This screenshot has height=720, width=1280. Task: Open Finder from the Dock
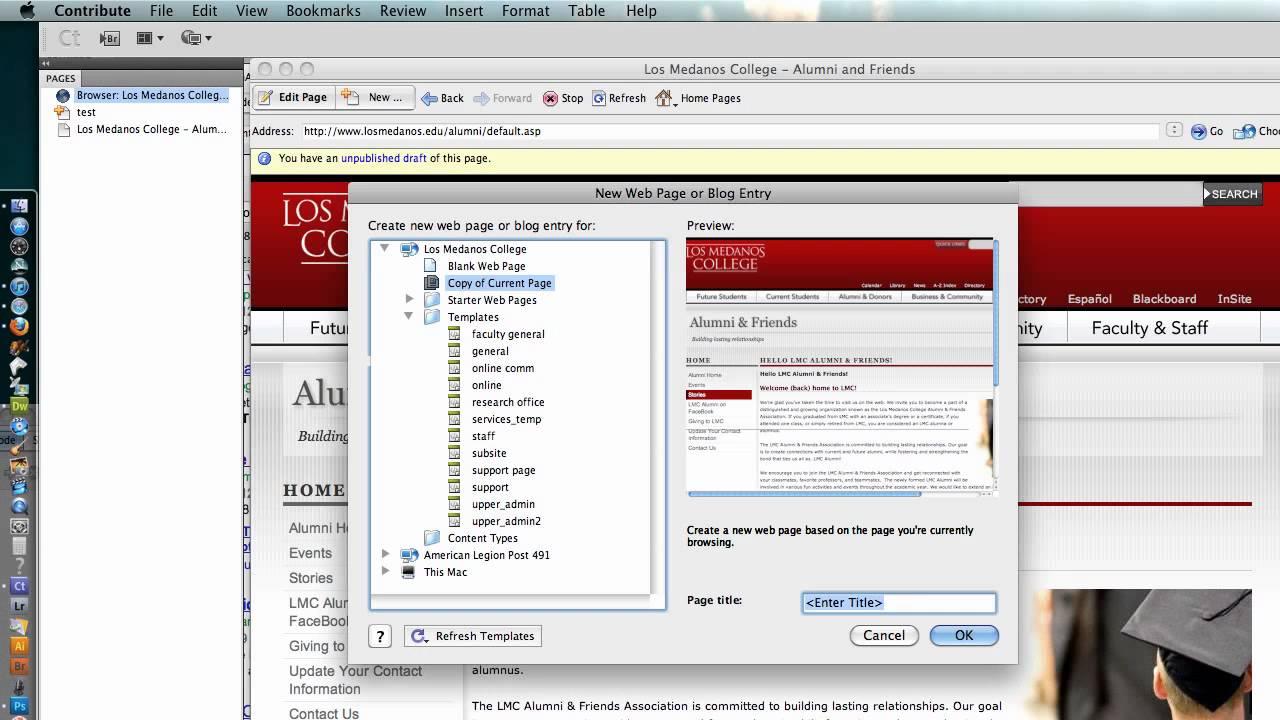(19, 206)
